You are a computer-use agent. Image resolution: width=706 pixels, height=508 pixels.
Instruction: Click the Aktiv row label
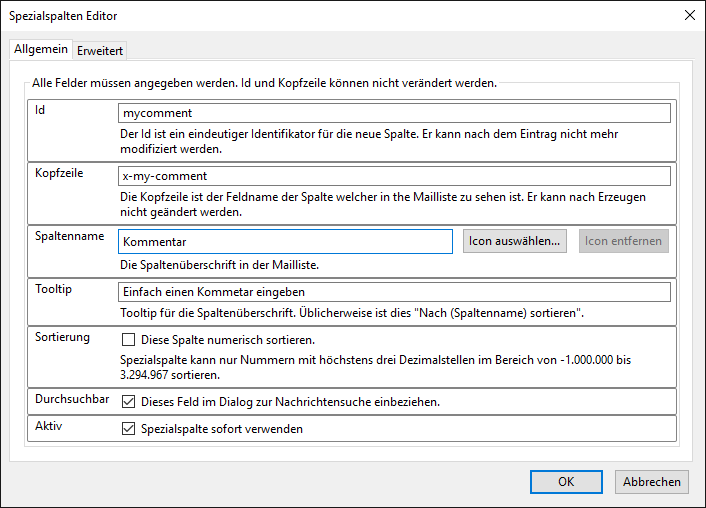click(x=49, y=426)
